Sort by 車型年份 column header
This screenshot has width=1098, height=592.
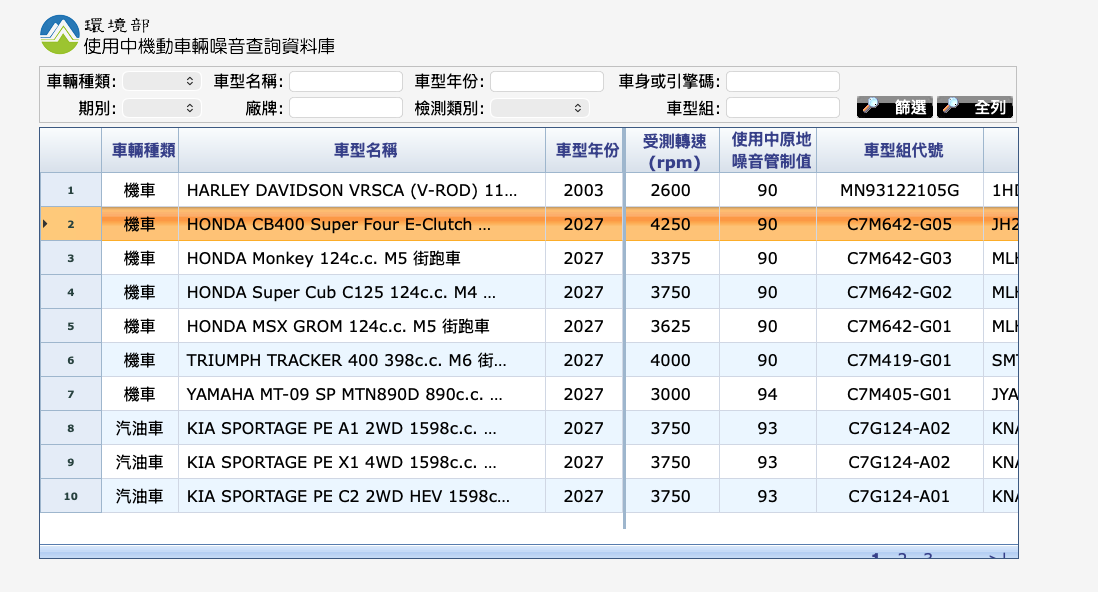[584, 151]
